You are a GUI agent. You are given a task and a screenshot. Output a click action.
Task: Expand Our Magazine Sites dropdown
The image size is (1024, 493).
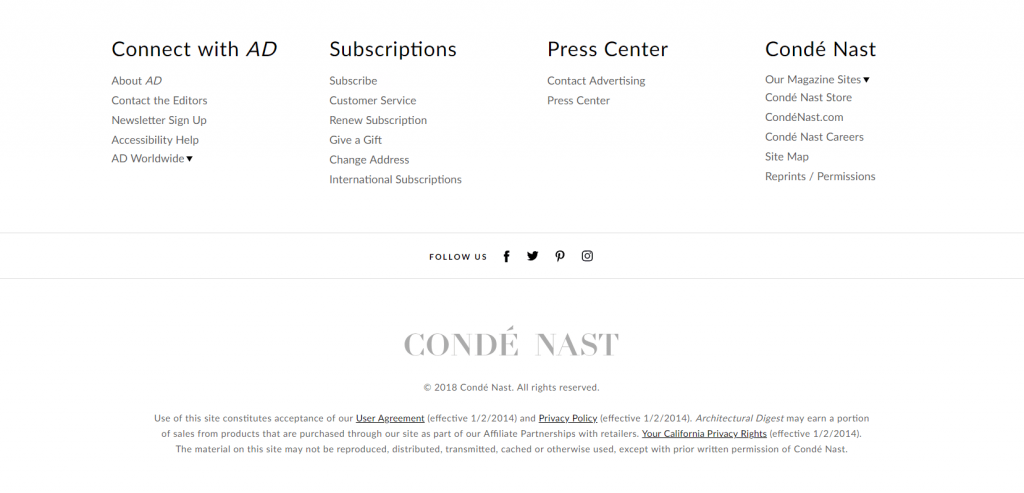pyautogui.click(x=817, y=80)
